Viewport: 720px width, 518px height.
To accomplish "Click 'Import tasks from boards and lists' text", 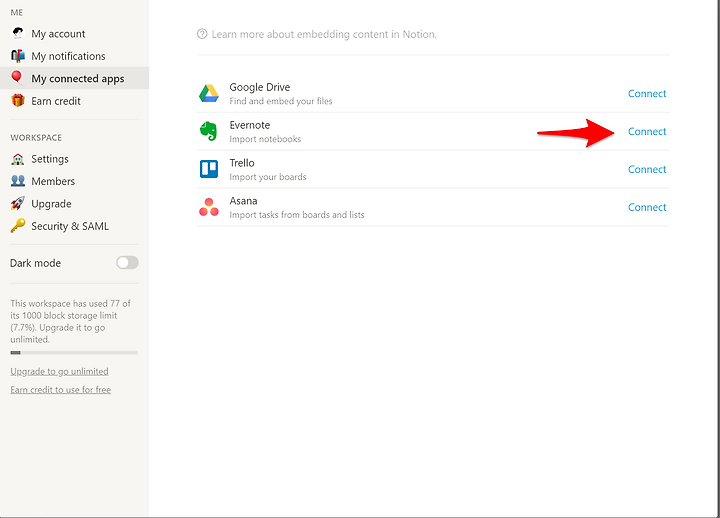I will tap(297, 215).
